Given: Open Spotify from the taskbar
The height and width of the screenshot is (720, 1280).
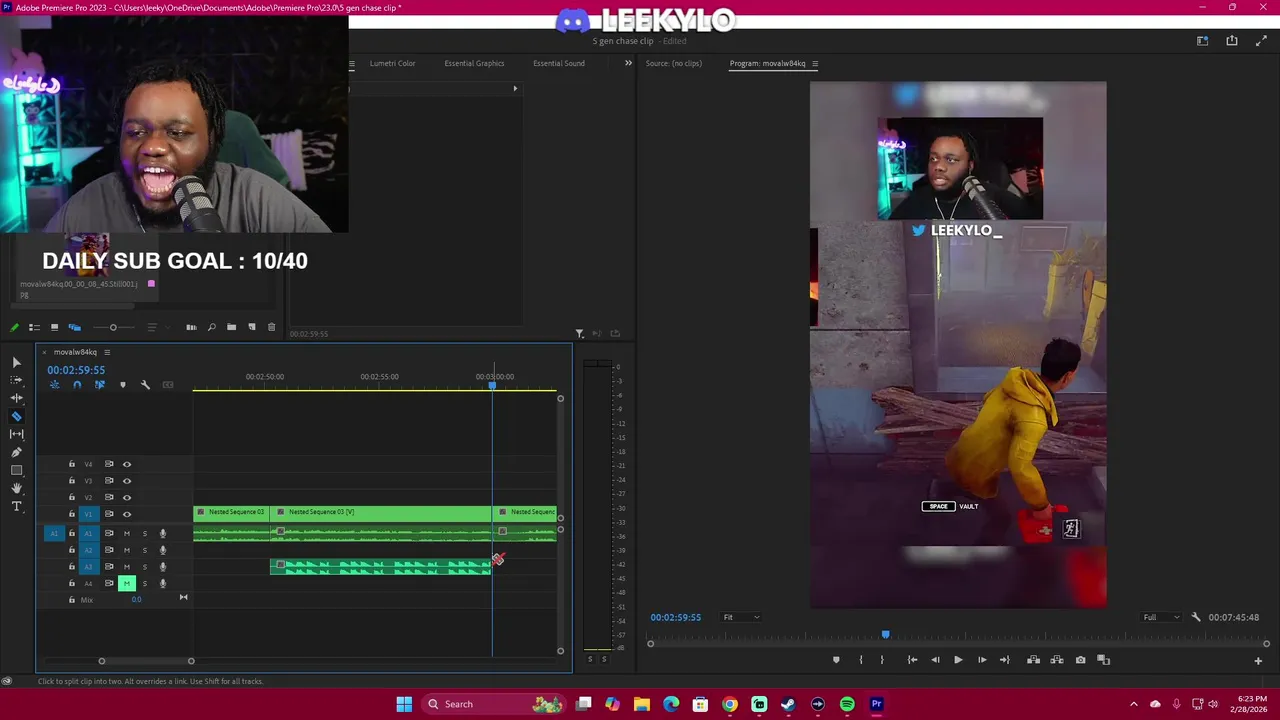Looking at the screenshot, I should (x=847, y=704).
